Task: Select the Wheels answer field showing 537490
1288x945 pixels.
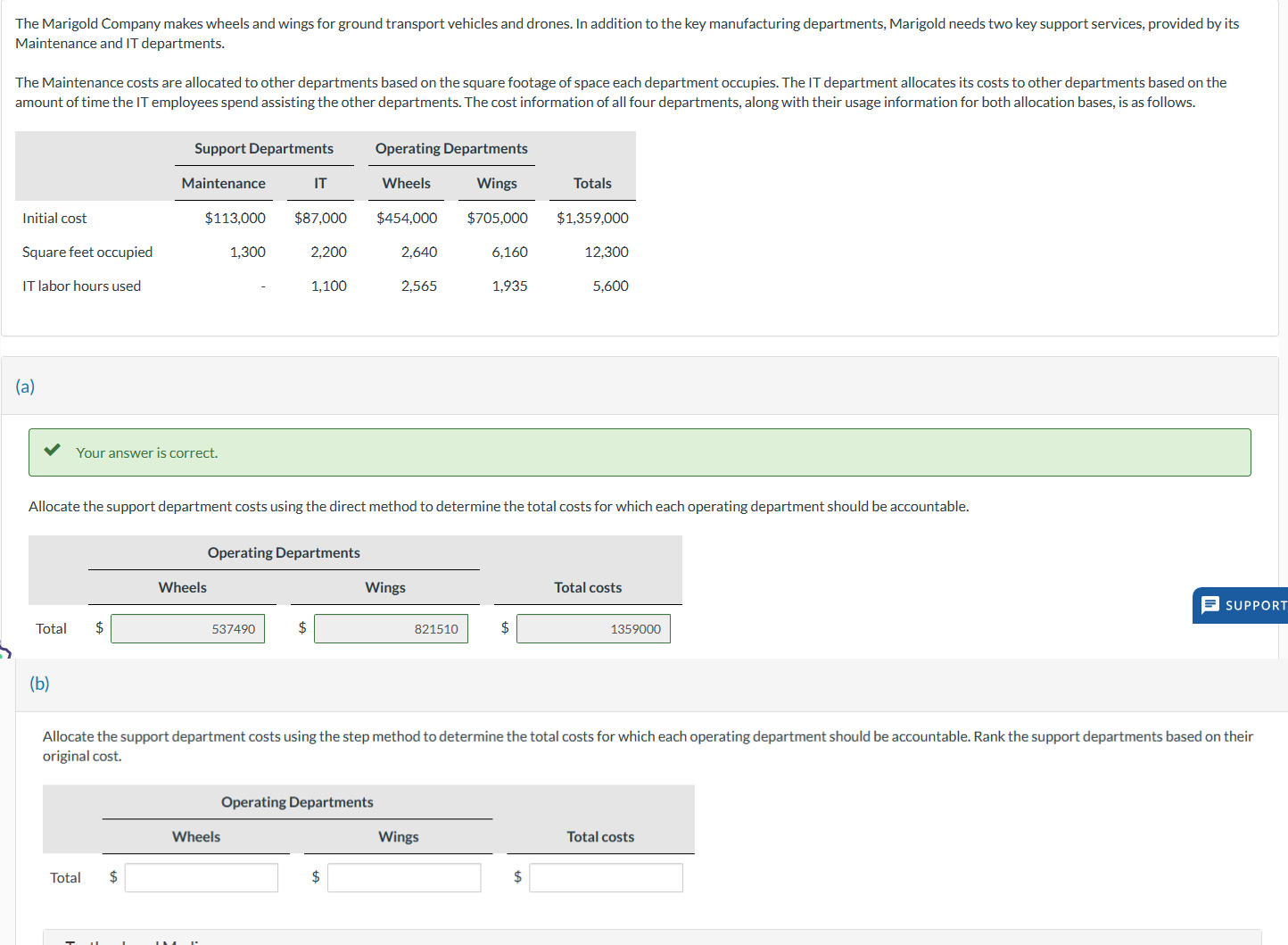Action: pyautogui.click(x=187, y=628)
